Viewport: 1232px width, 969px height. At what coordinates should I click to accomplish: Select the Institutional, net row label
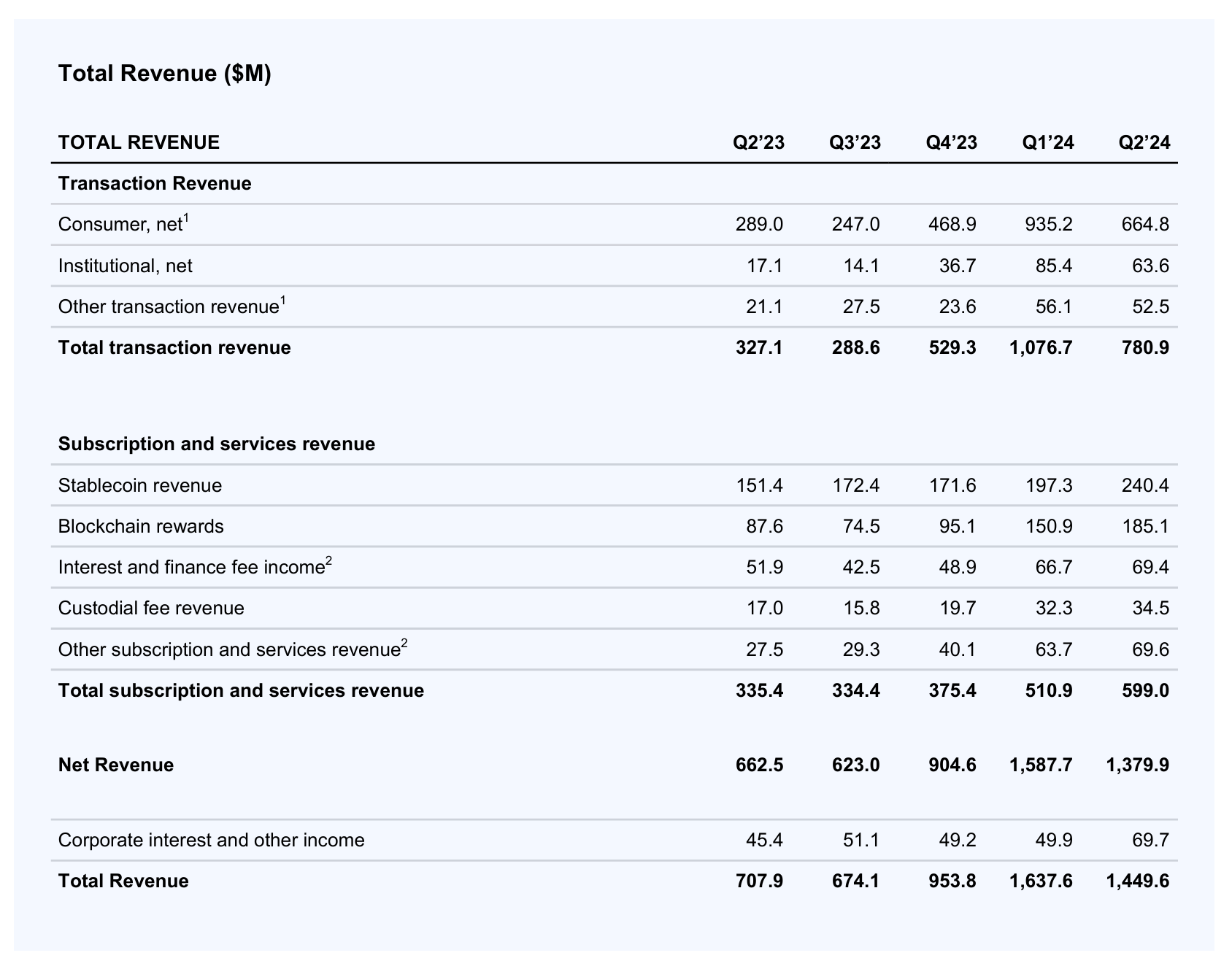coord(125,266)
